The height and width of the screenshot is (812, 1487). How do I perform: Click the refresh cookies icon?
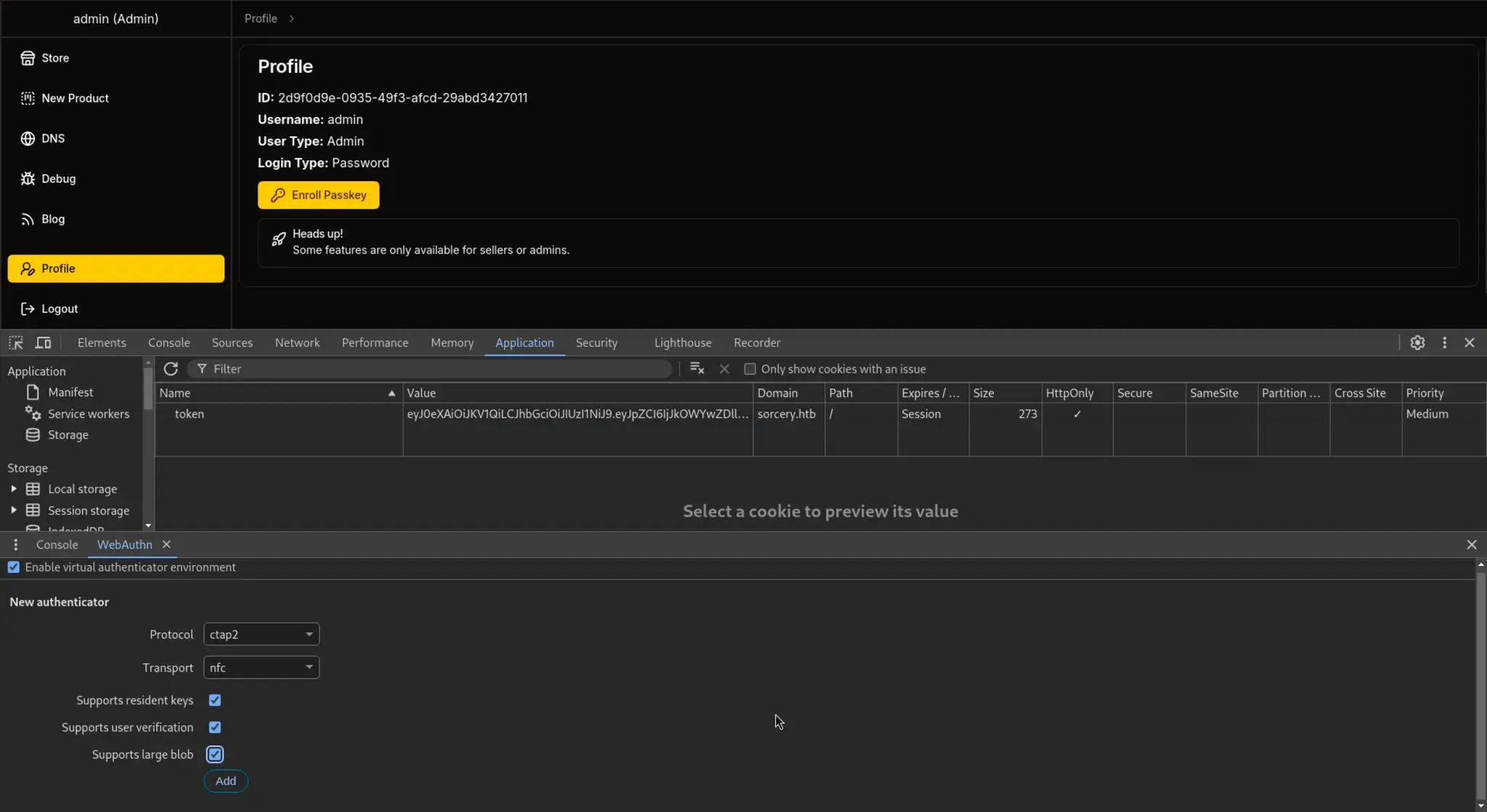click(171, 369)
